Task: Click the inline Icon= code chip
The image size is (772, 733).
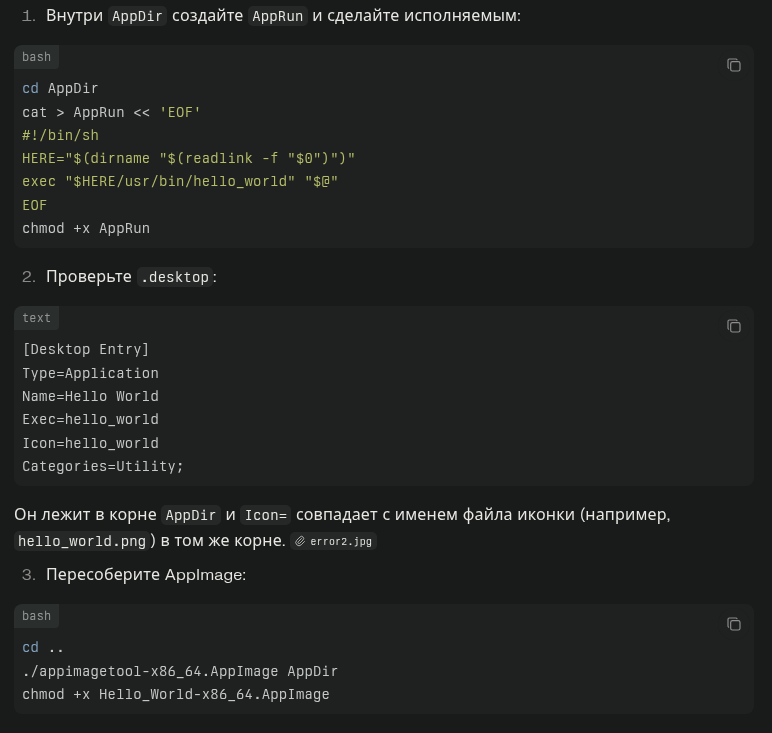Action: tap(266, 515)
